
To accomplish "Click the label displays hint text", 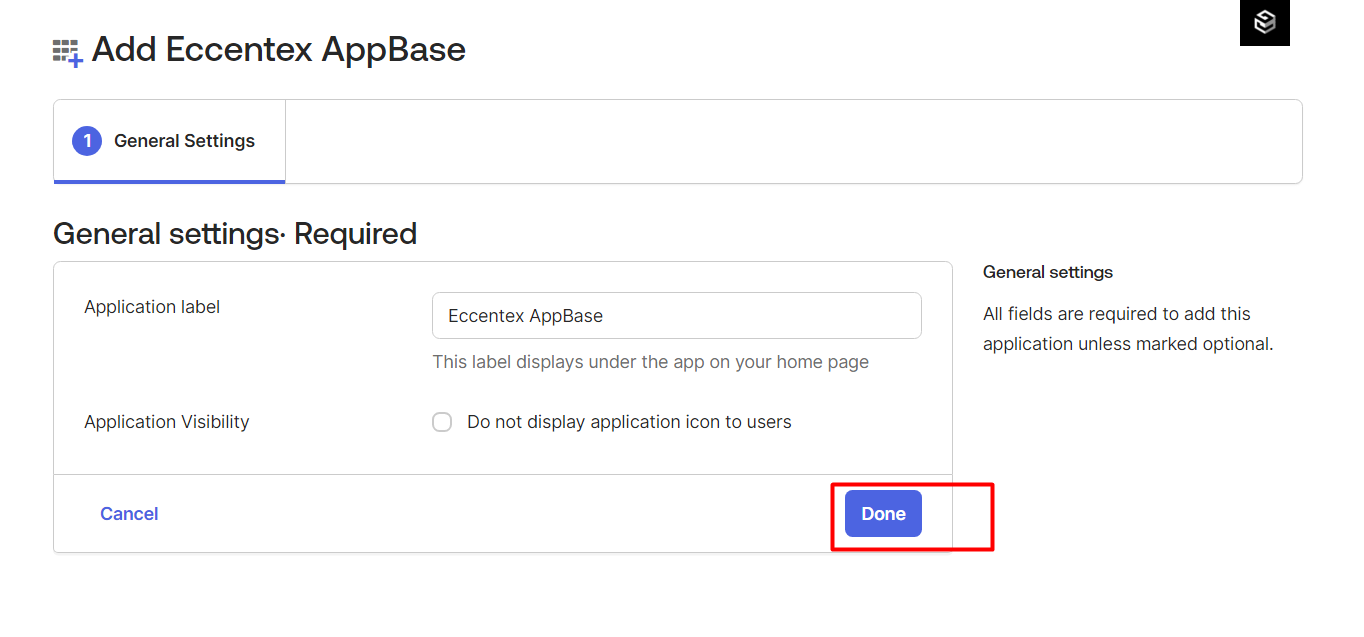I will point(651,362).
